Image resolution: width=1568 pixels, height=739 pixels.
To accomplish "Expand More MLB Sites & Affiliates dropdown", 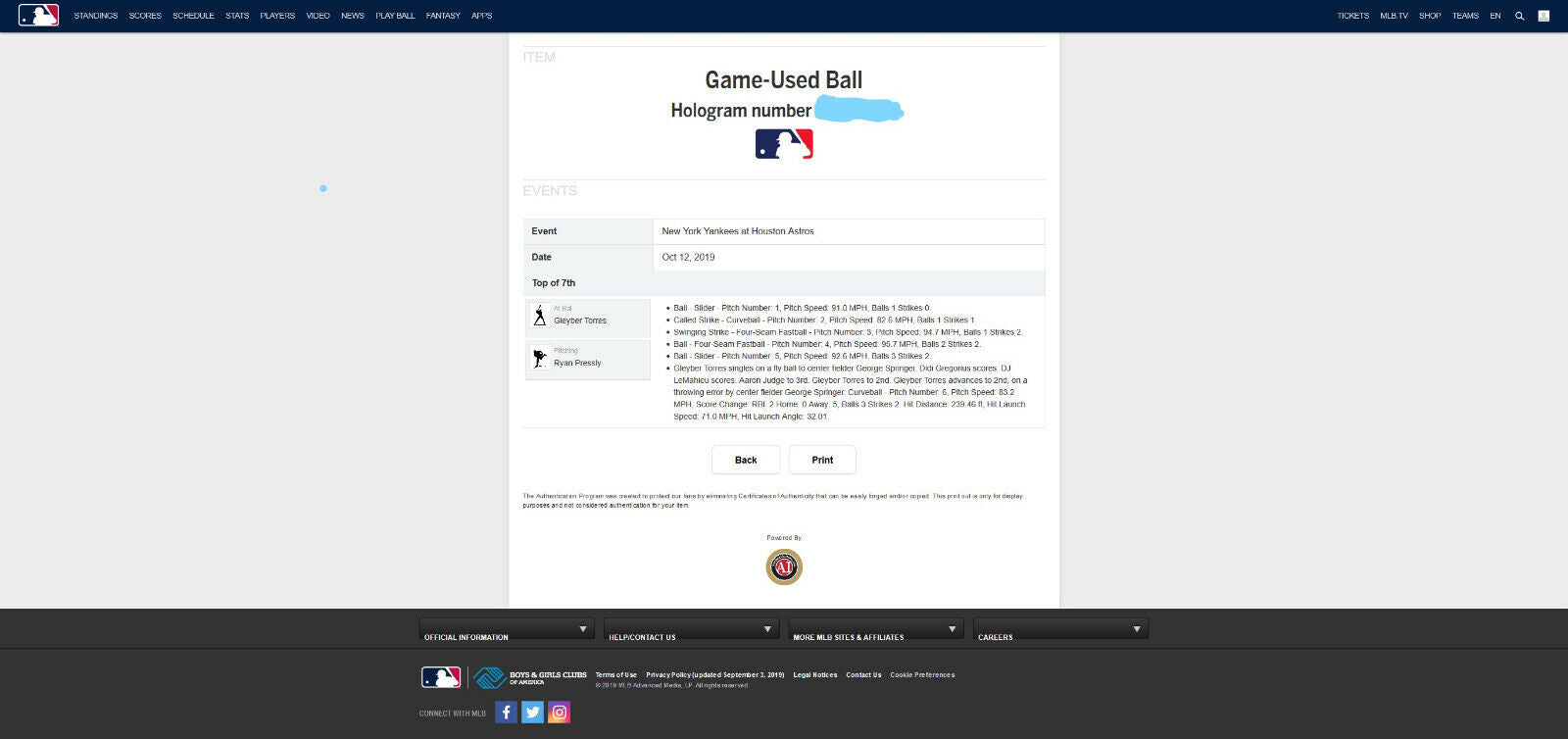I will (x=875, y=629).
